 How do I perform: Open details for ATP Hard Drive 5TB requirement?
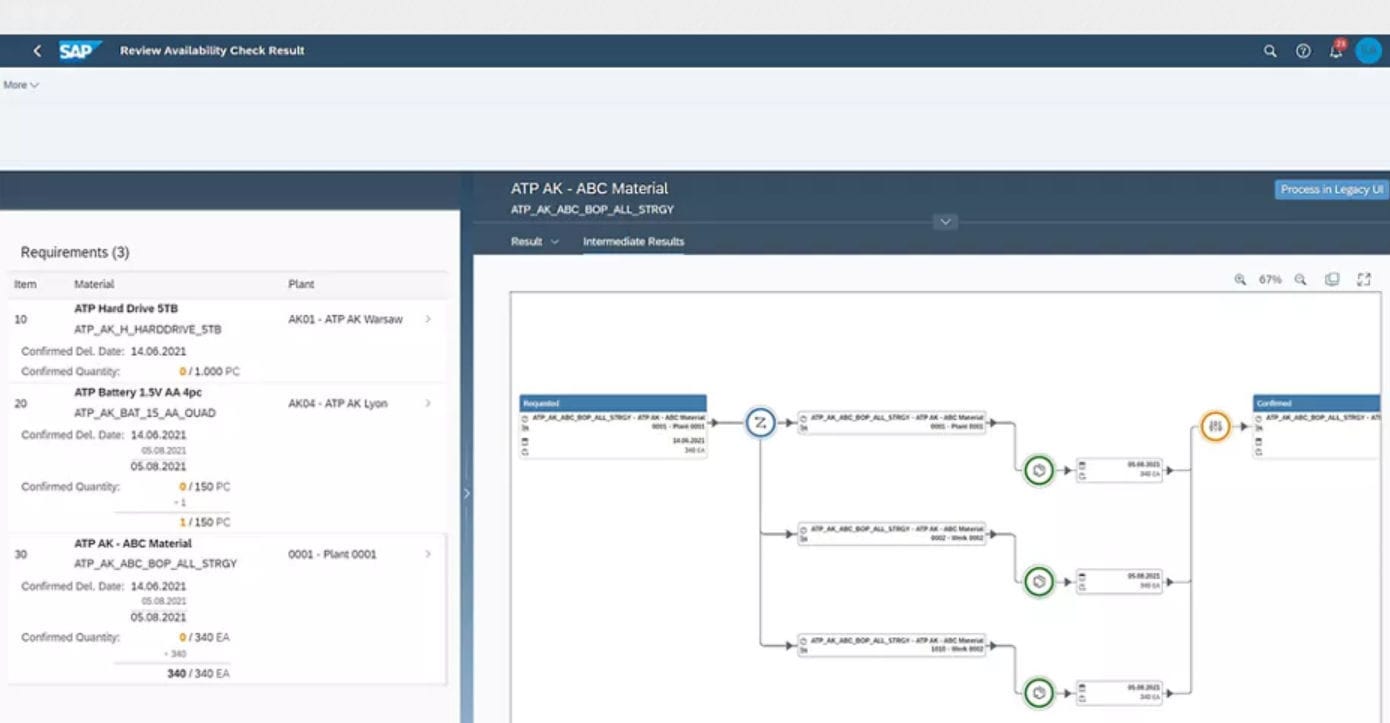(426, 318)
